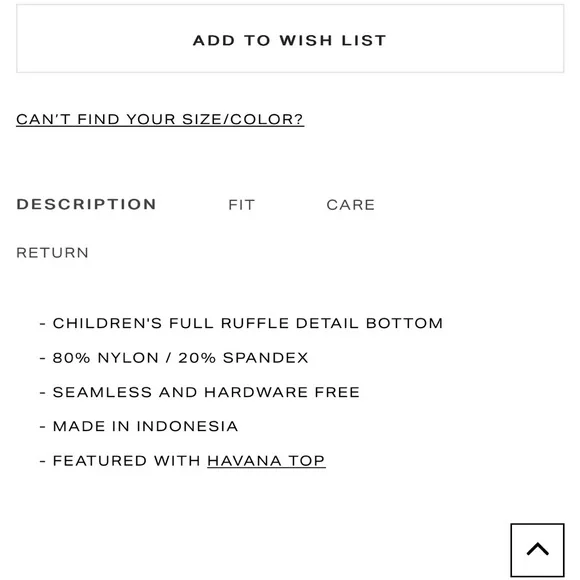
Task: Open the Return tab
Action: tap(52, 253)
